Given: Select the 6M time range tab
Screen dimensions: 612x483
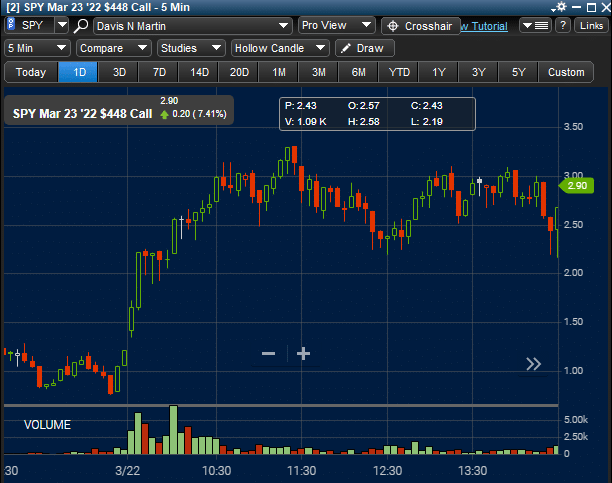Looking at the screenshot, I should [x=358, y=72].
